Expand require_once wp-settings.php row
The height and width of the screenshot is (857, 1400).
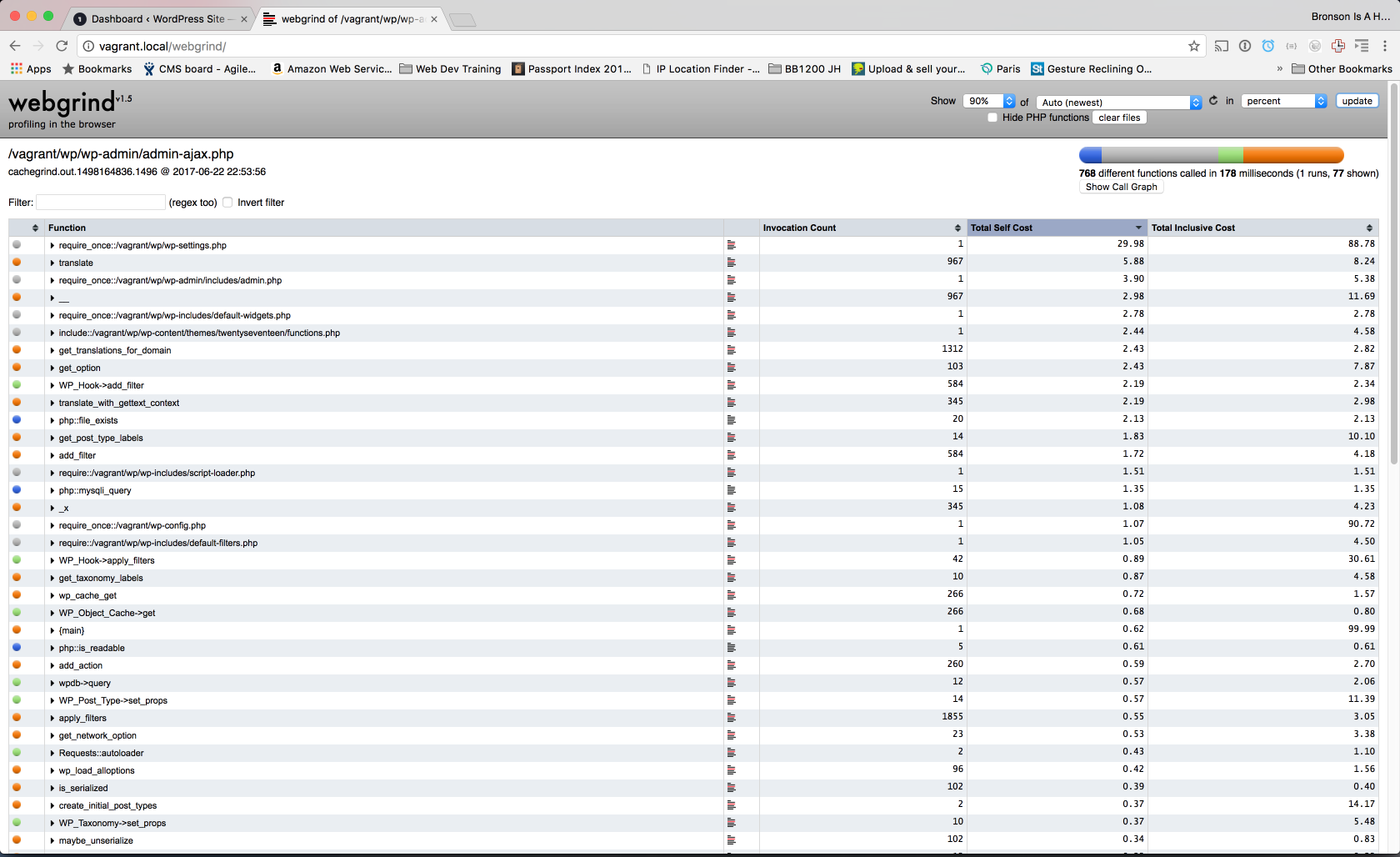pyautogui.click(x=52, y=245)
